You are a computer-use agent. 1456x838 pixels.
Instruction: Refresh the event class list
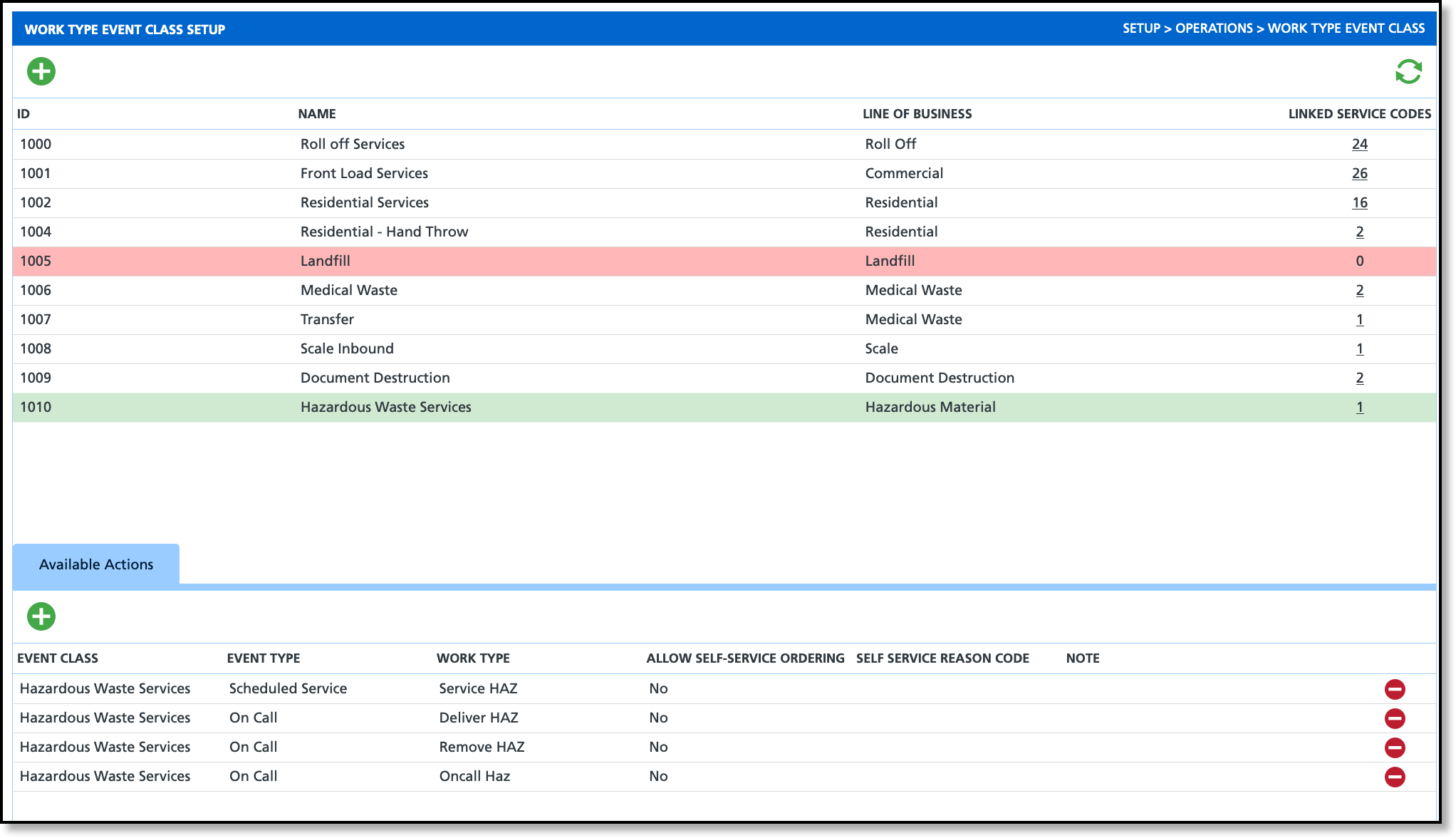tap(1408, 71)
